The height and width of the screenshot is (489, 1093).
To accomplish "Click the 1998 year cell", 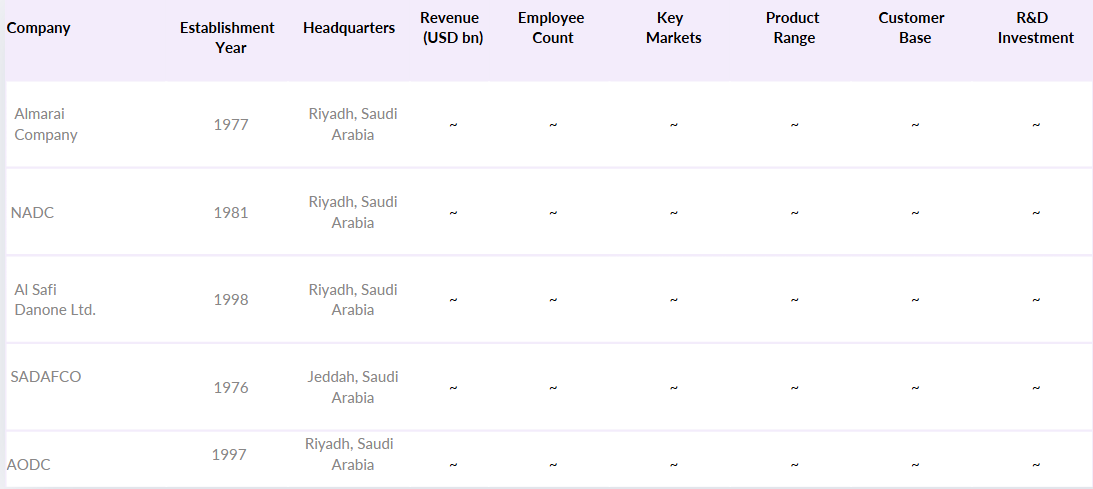I will [x=231, y=300].
